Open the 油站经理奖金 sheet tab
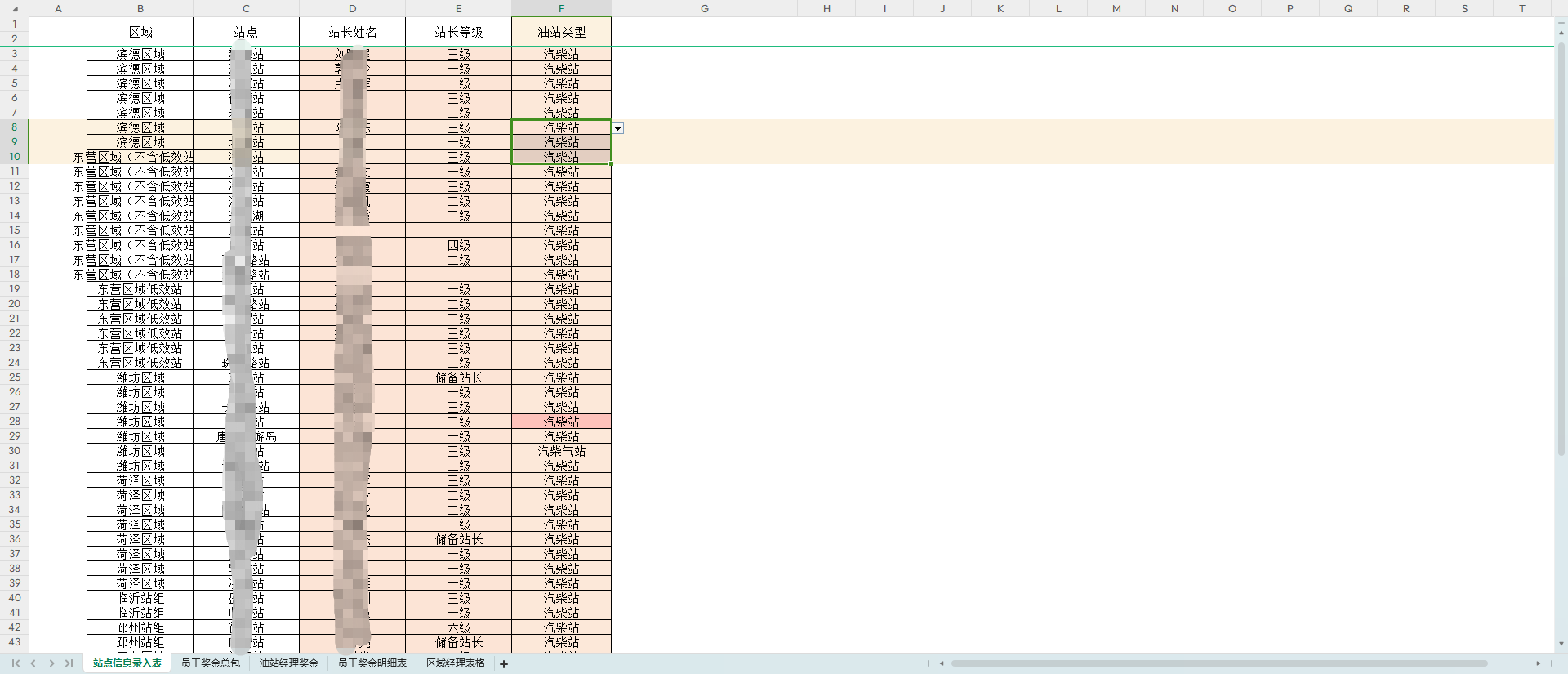Screen dimensions: 1568x674 pos(288,663)
